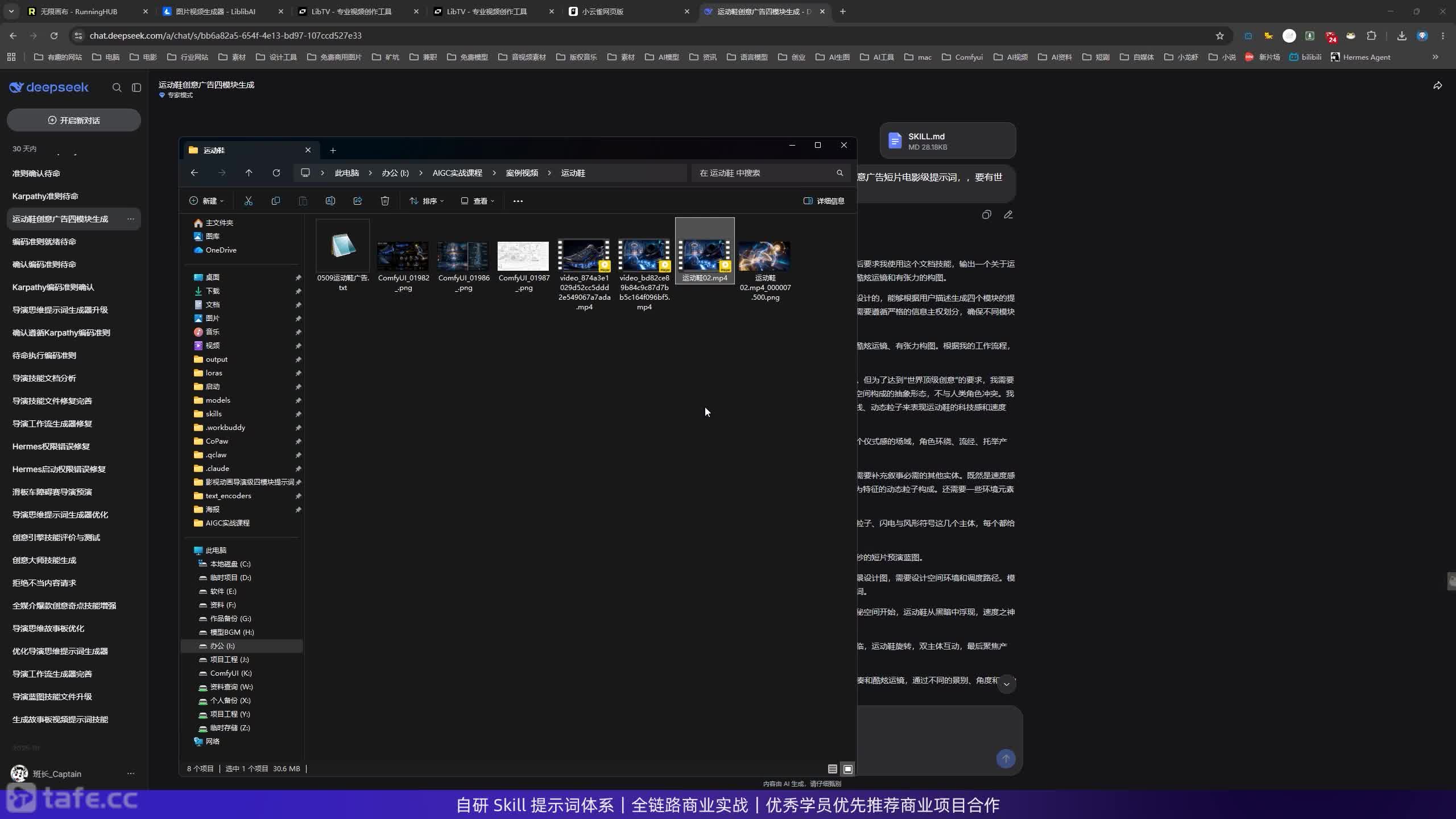This screenshot has height=819, width=1456.
Task: Bookmark this page with the star icon
Action: click(x=1220, y=36)
